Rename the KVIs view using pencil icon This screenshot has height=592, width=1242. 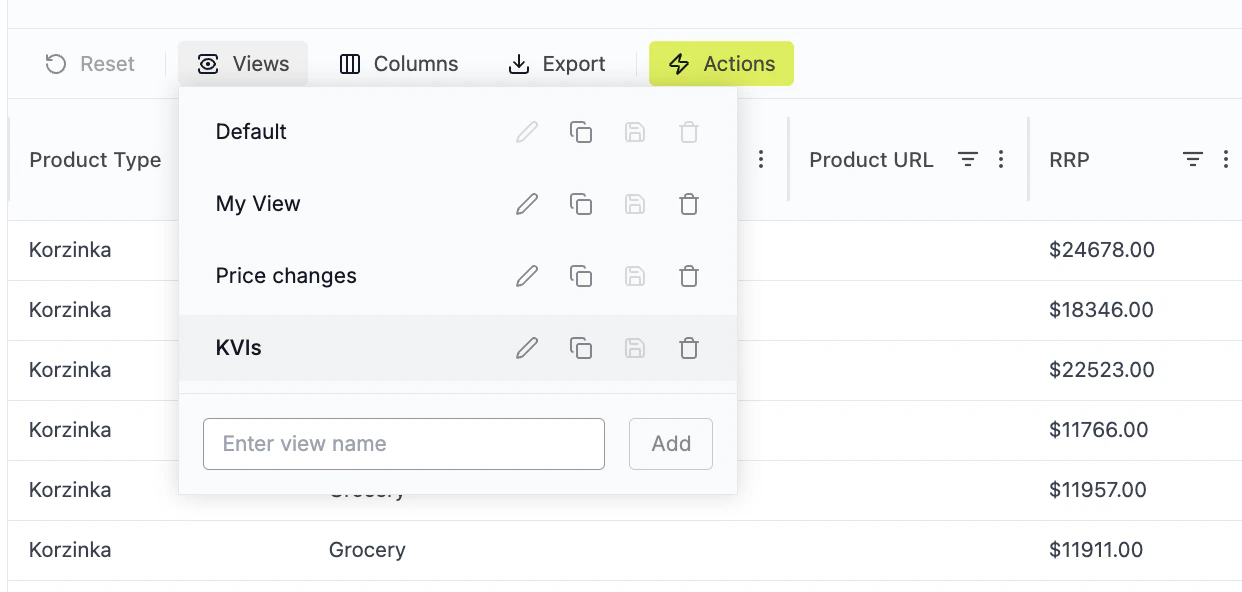527,348
